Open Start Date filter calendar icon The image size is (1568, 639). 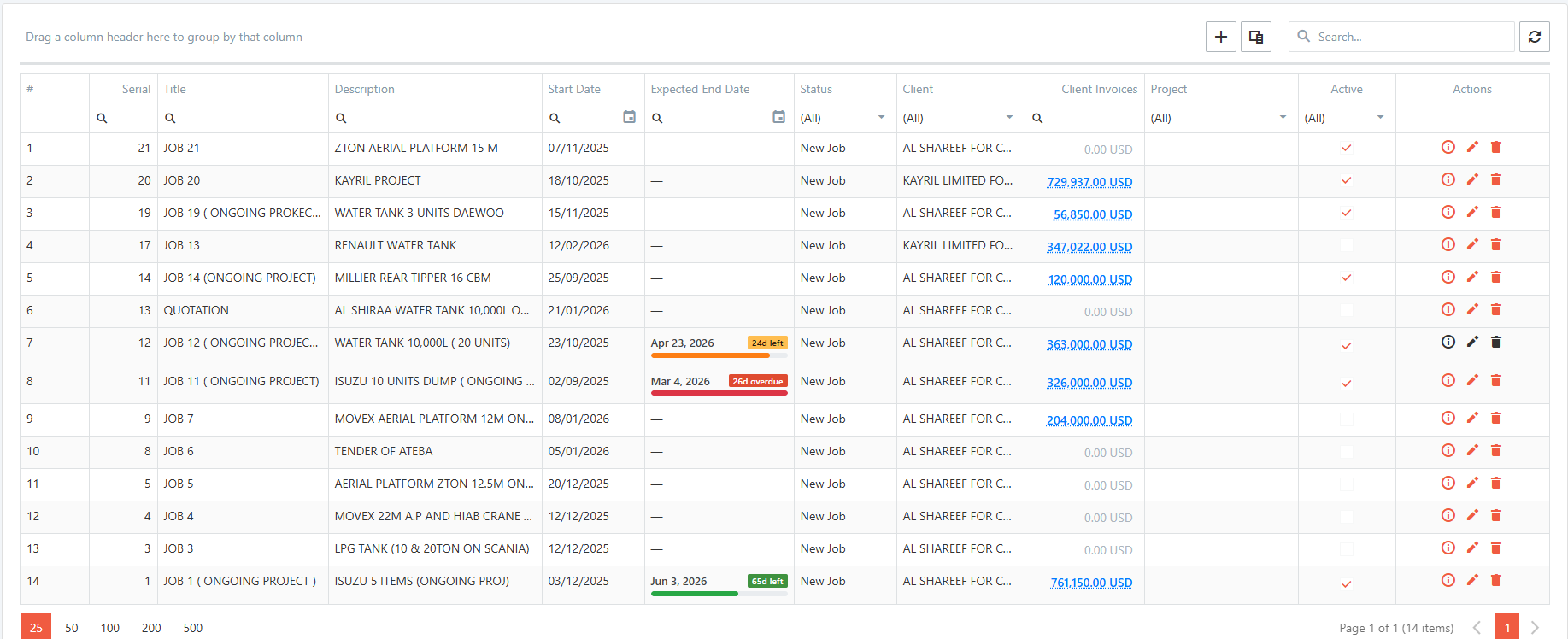tap(629, 117)
